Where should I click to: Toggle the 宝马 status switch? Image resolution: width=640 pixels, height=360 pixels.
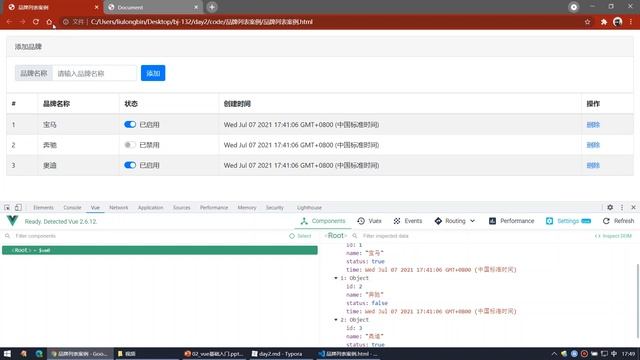click(x=130, y=124)
